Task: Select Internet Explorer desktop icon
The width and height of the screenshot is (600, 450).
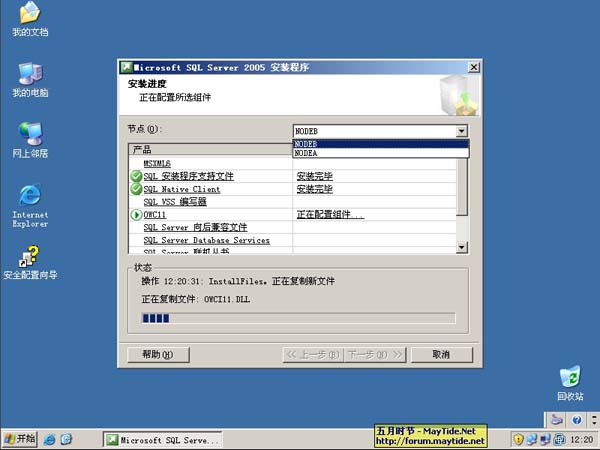Action: point(30,195)
